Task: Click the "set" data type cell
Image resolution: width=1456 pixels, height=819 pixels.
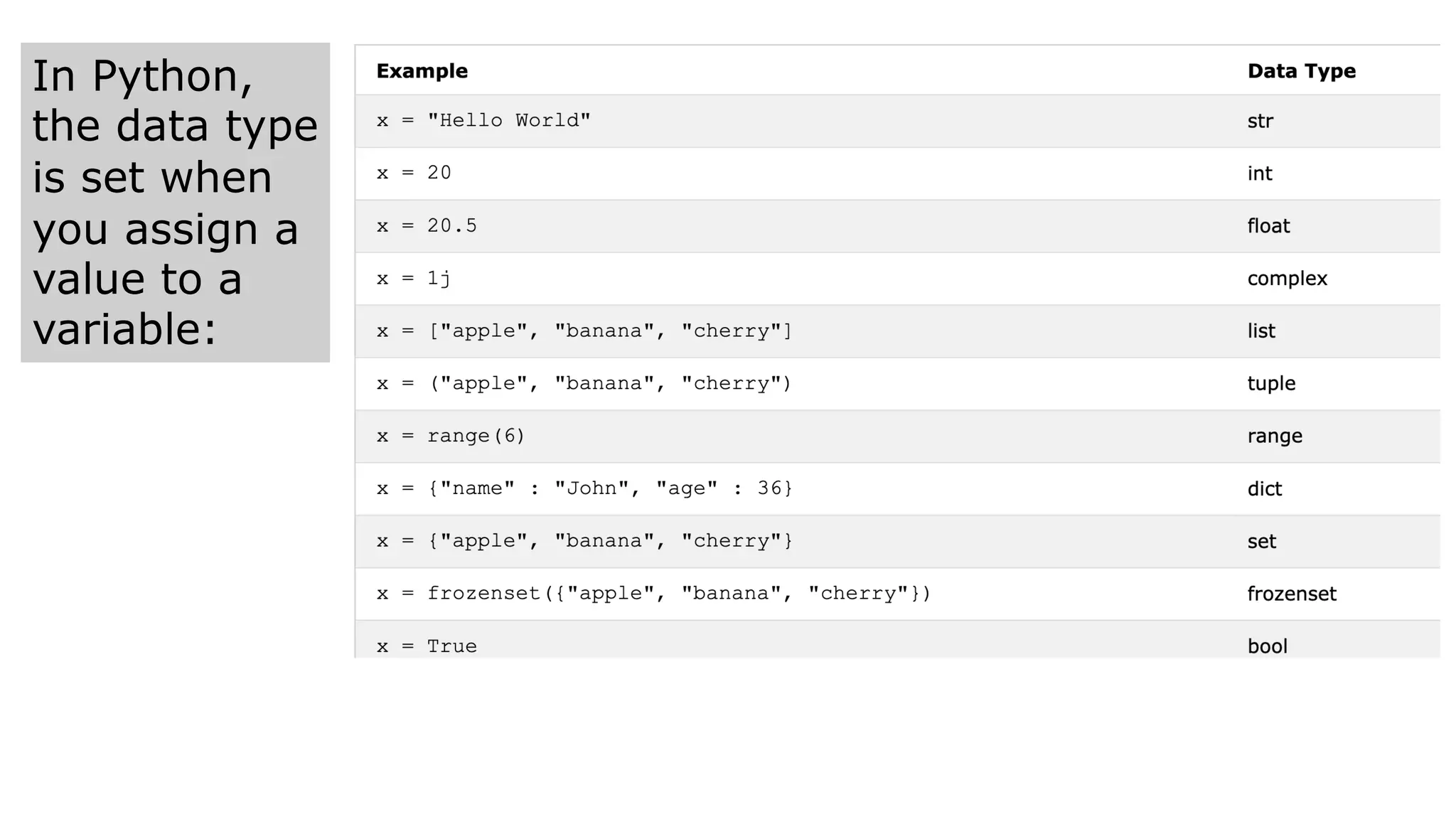Action: point(1261,542)
